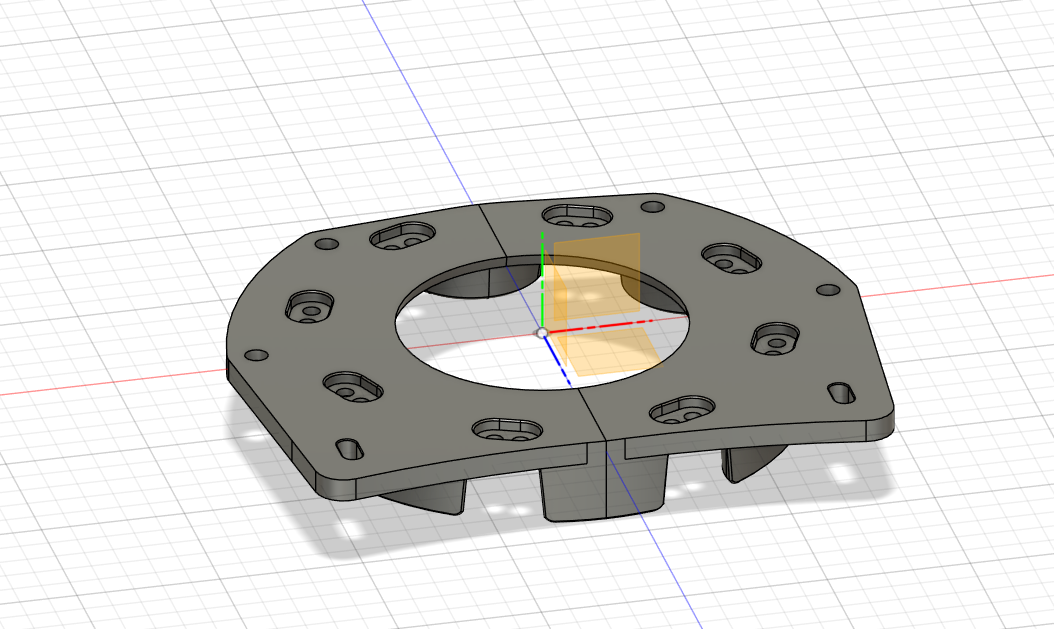Image resolution: width=1054 pixels, height=629 pixels.
Task: Select the blue dashed origin axis
Action: pos(557,362)
